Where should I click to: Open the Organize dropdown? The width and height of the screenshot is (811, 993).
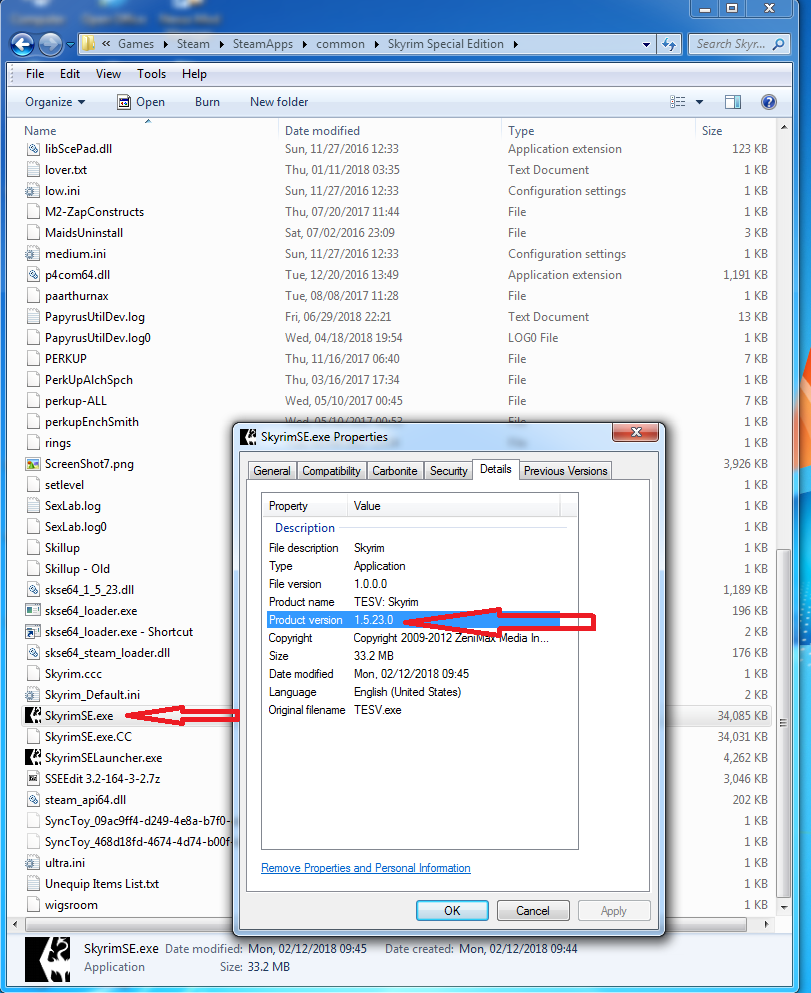coord(55,102)
